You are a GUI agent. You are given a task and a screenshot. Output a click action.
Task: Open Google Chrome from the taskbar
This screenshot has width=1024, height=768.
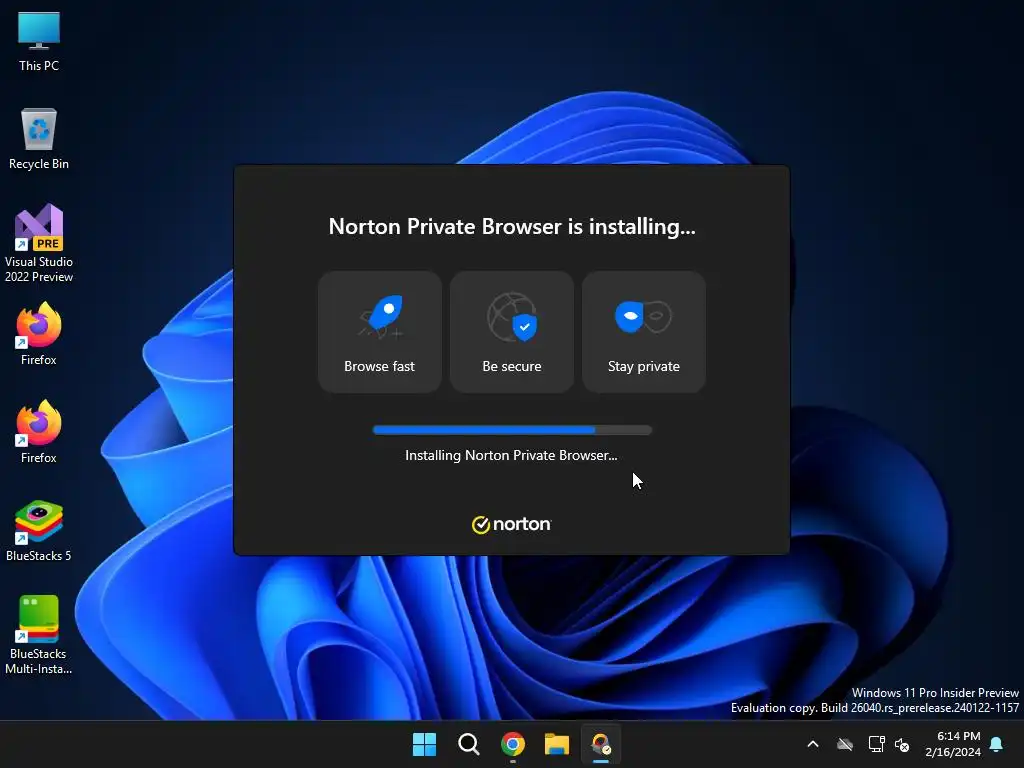(513, 744)
